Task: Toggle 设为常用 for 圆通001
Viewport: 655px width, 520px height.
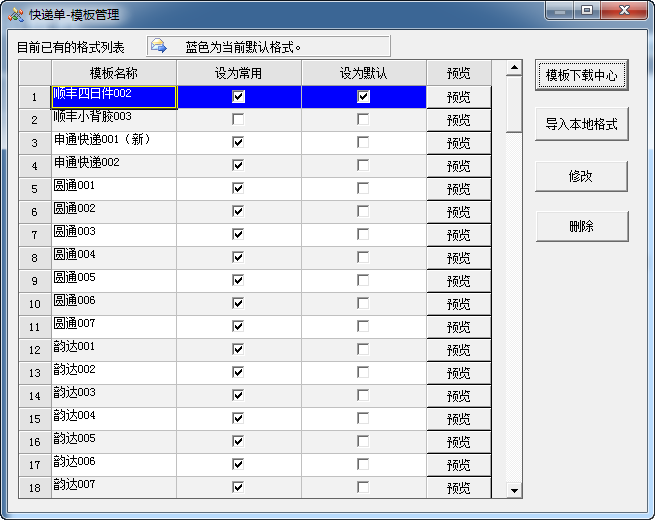Action: pos(238,188)
